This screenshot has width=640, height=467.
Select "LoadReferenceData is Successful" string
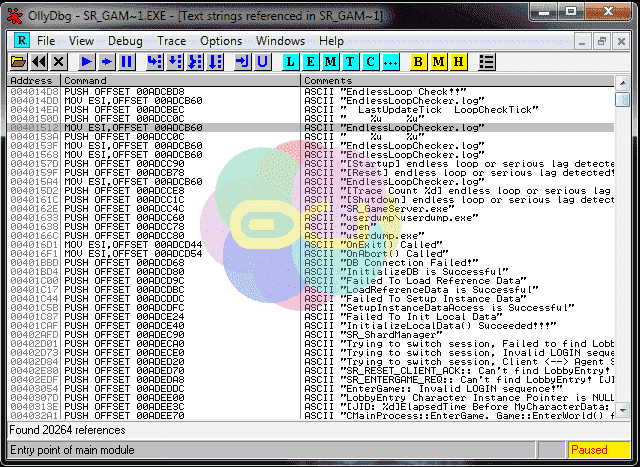click(x=421, y=289)
